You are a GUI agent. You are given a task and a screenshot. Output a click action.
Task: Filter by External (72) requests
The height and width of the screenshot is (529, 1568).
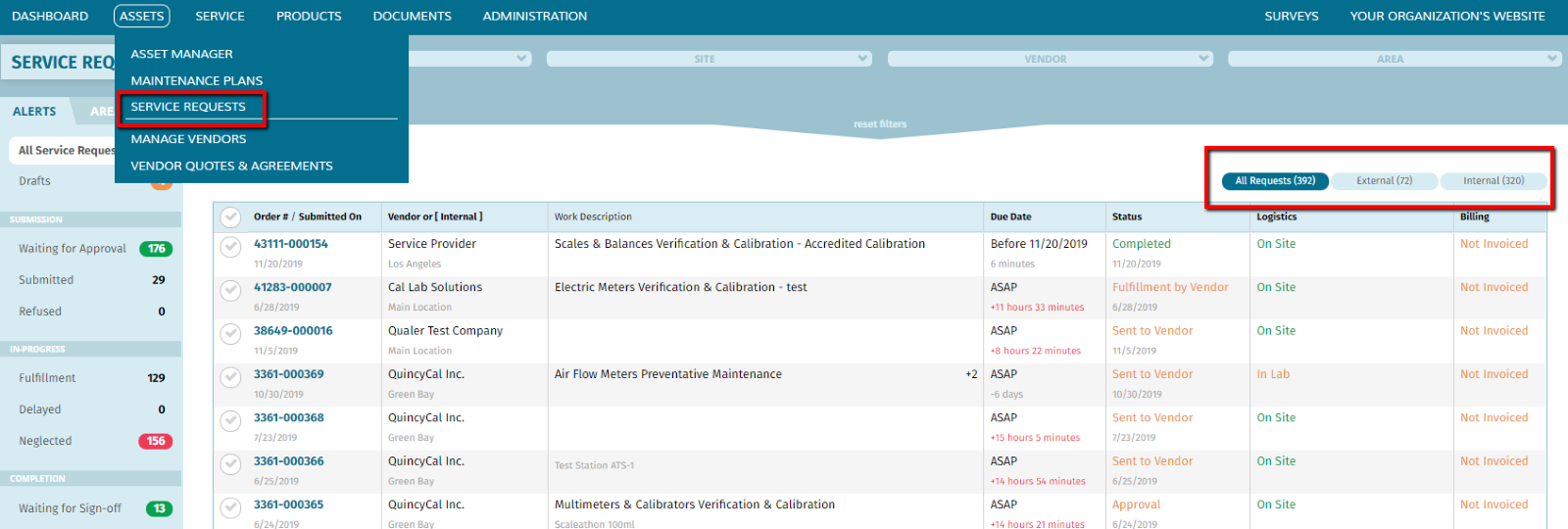click(1384, 180)
